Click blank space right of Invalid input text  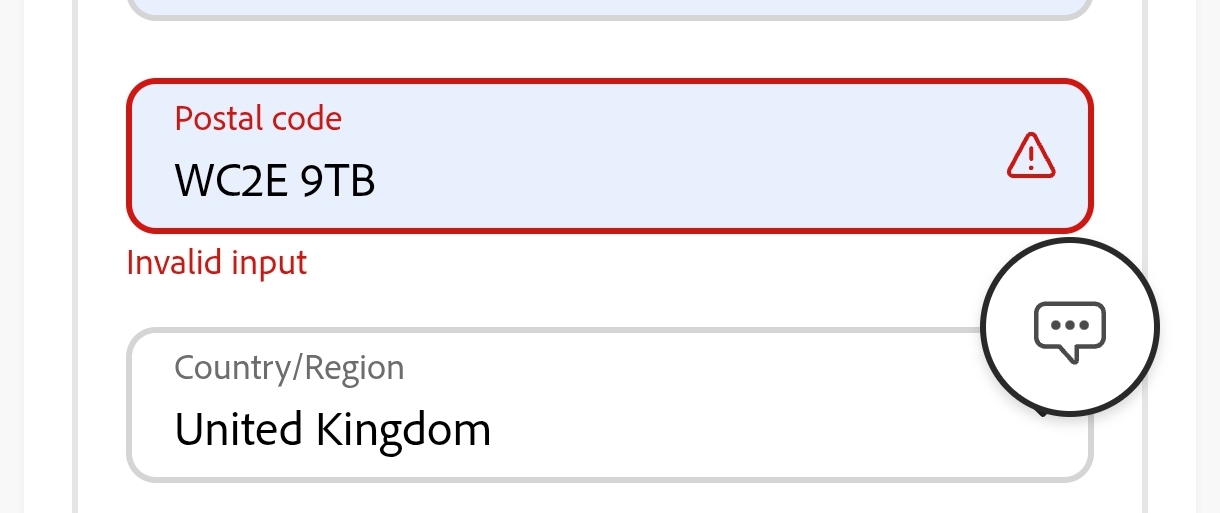600,263
